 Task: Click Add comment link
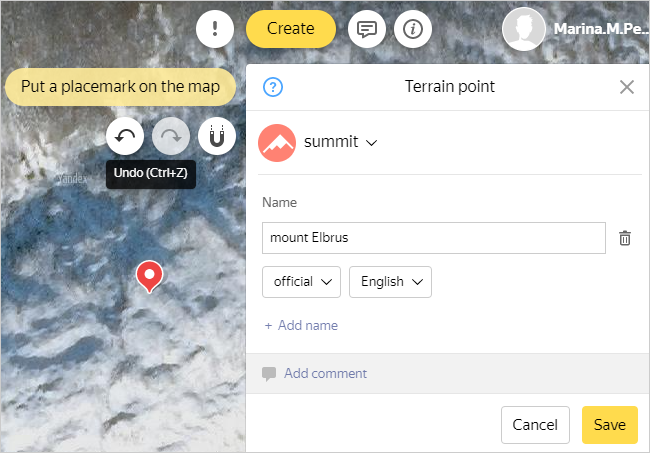[x=325, y=374]
